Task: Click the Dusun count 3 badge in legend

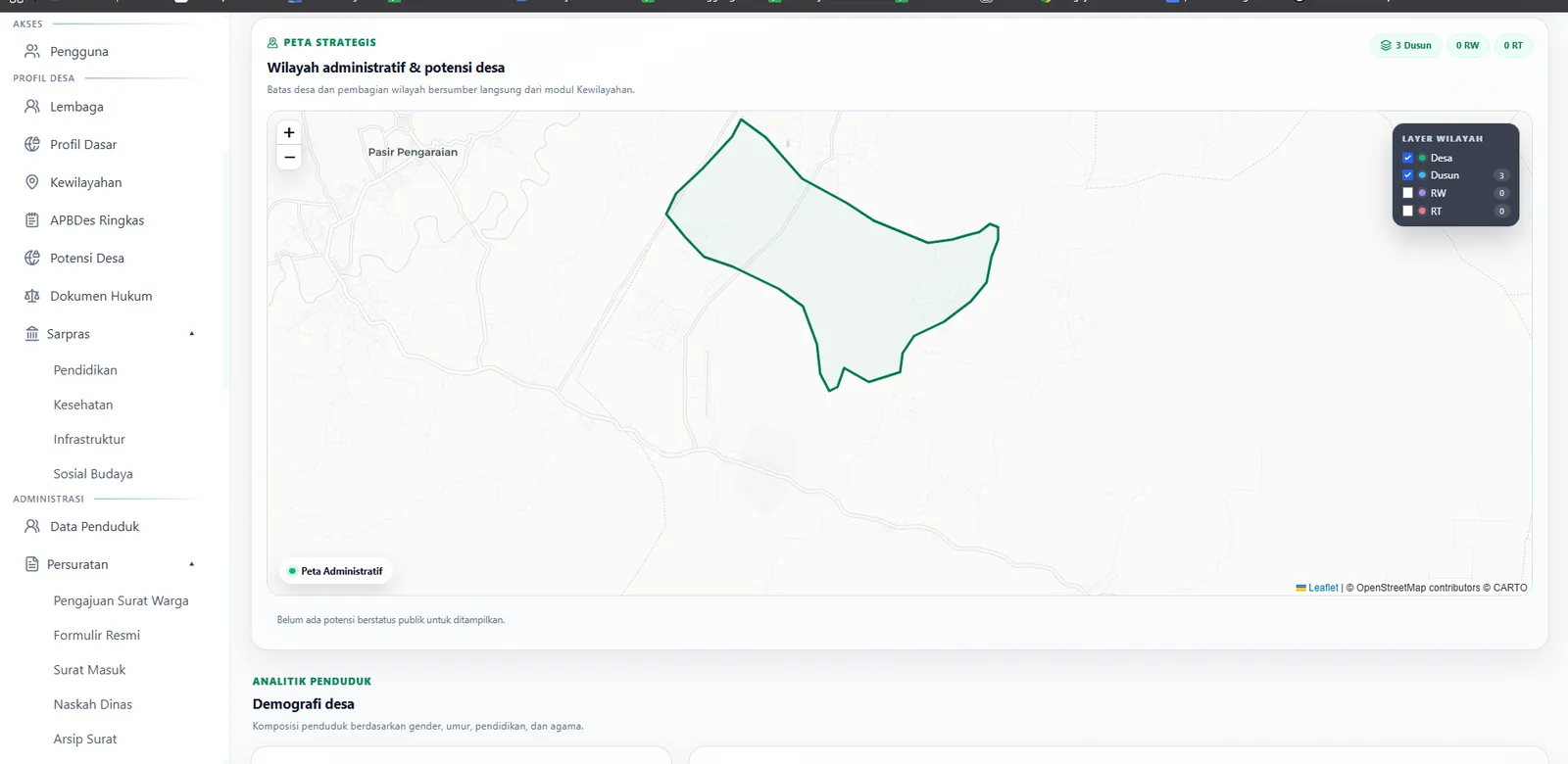Action: point(1501,175)
